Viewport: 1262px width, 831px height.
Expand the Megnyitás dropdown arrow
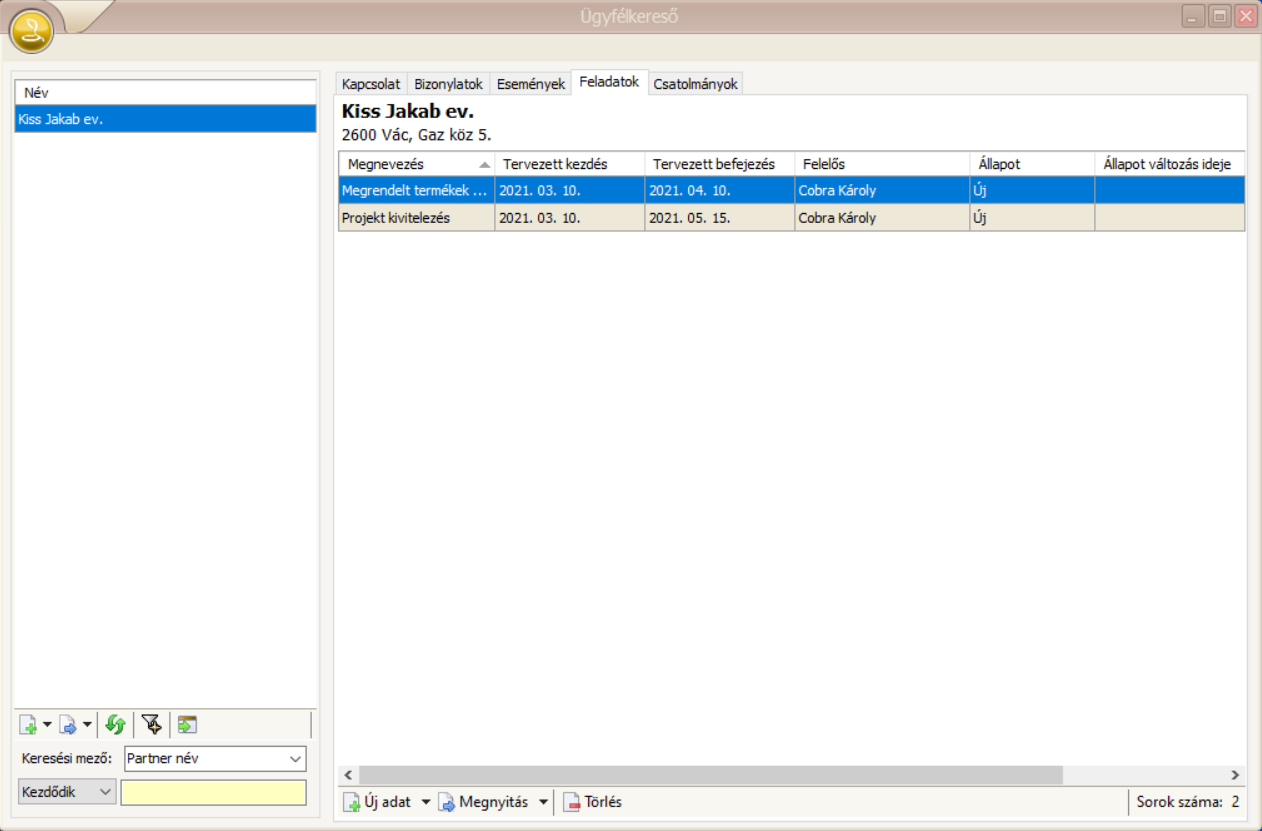[x=543, y=802]
